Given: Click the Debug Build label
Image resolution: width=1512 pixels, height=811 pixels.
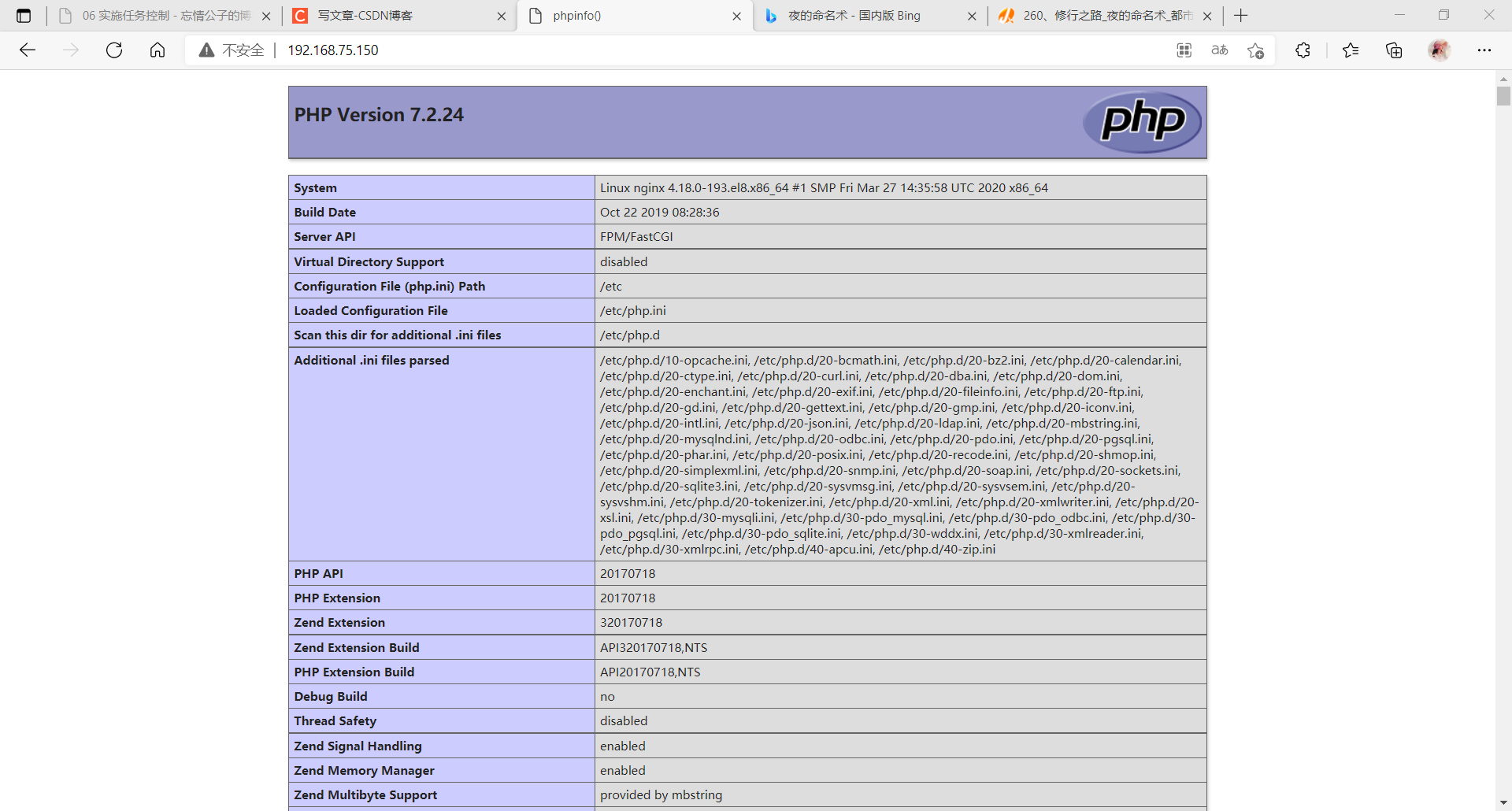Looking at the screenshot, I should click(x=330, y=696).
